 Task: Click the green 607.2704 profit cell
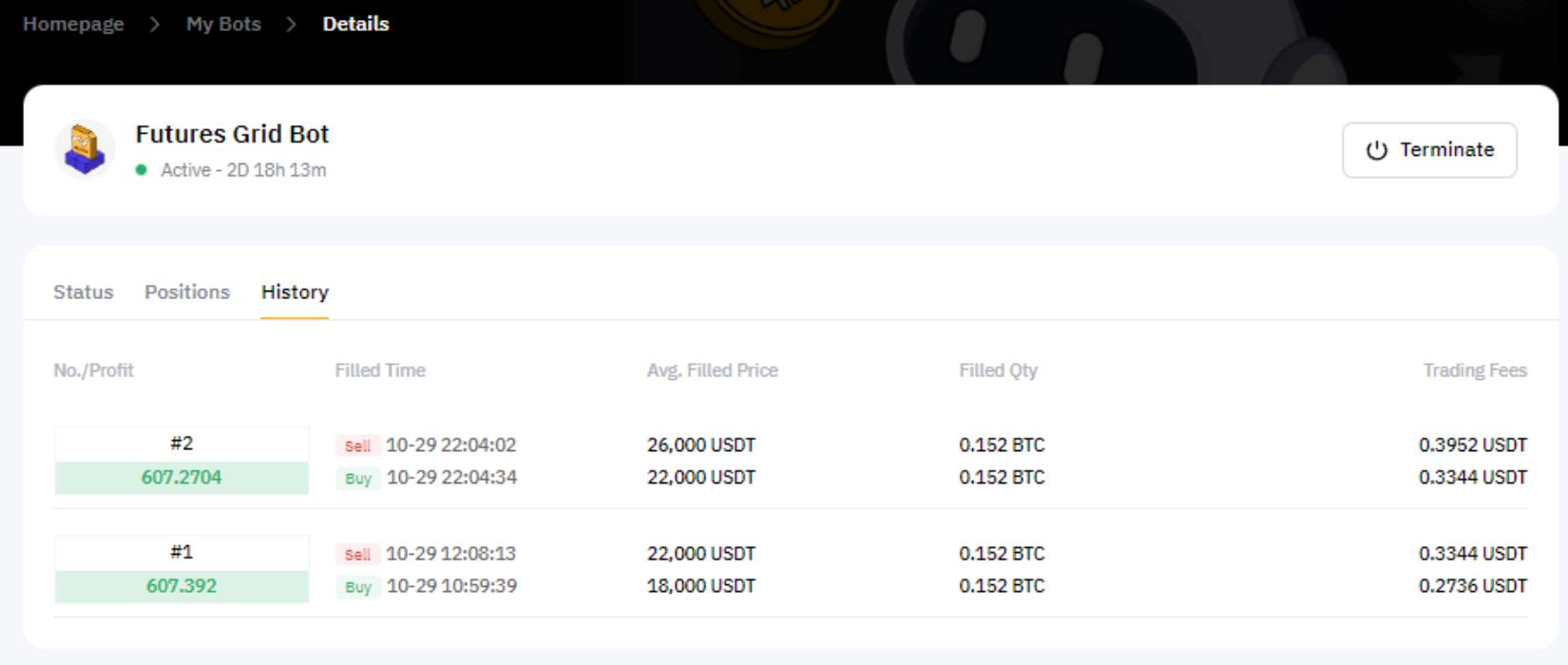(182, 477)
